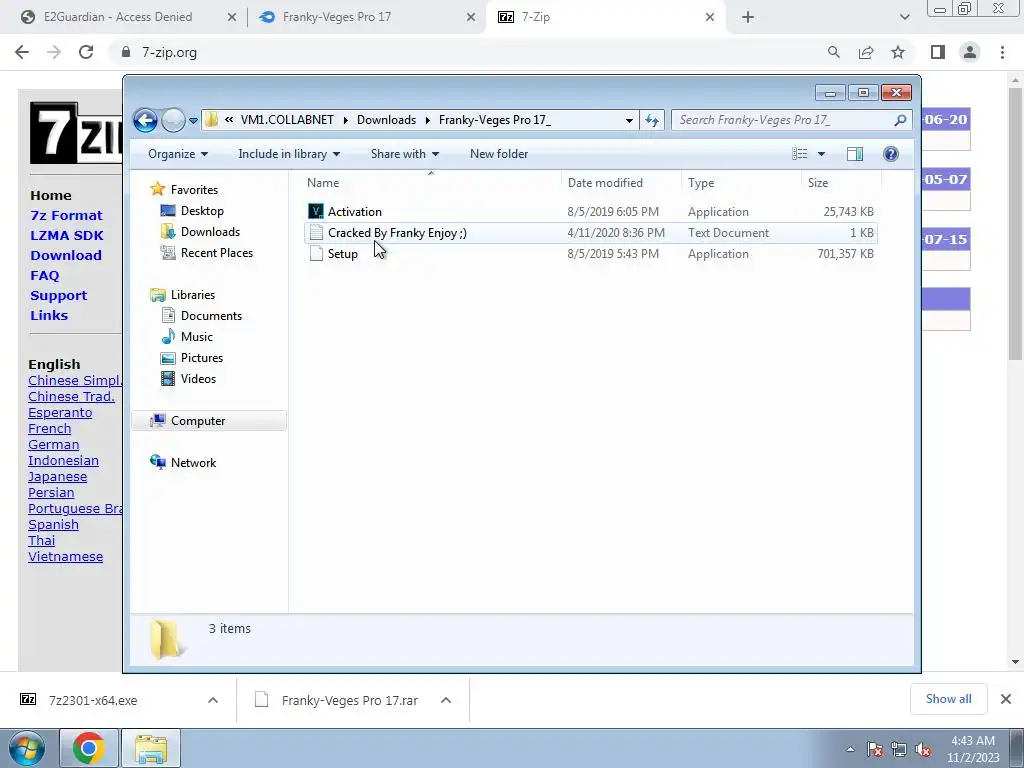Viewport: 1024px width, 768px height.
Task: Click the Explorer forward navigation arrow
Action: click(x=173, y=120)
